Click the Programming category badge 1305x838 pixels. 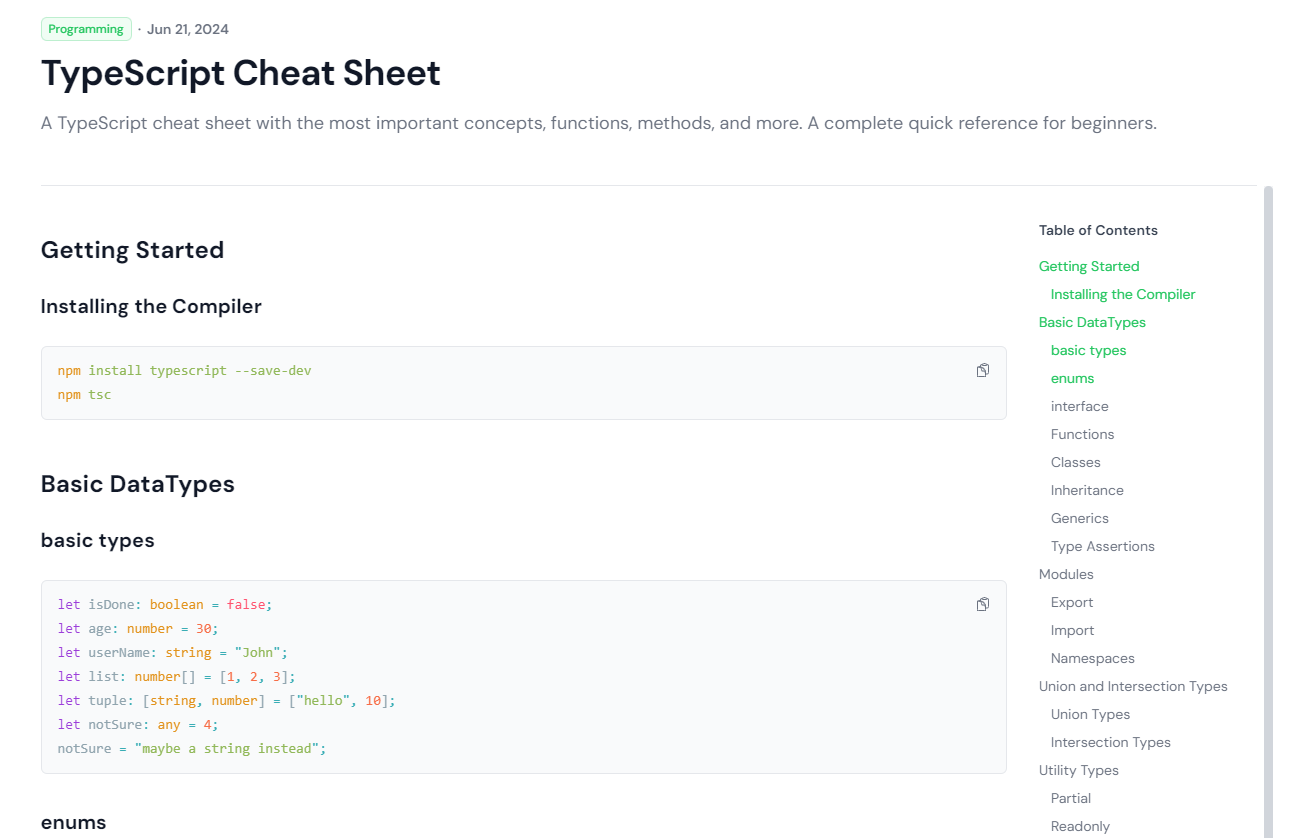pos(86,29)
